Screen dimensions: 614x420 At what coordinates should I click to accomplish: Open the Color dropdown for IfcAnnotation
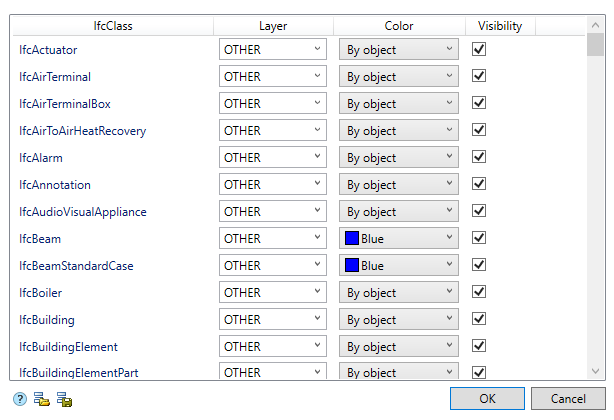[x=398, y=185]
